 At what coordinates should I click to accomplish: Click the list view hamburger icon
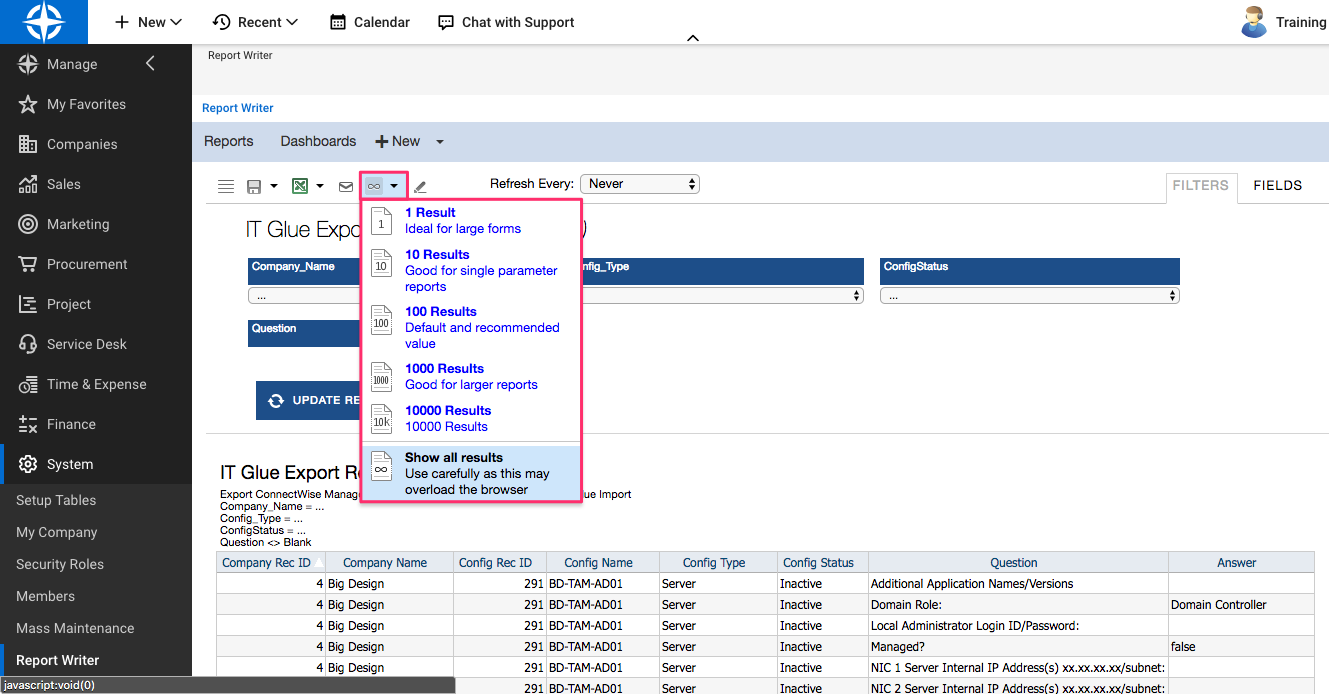[x=226, y=185]
